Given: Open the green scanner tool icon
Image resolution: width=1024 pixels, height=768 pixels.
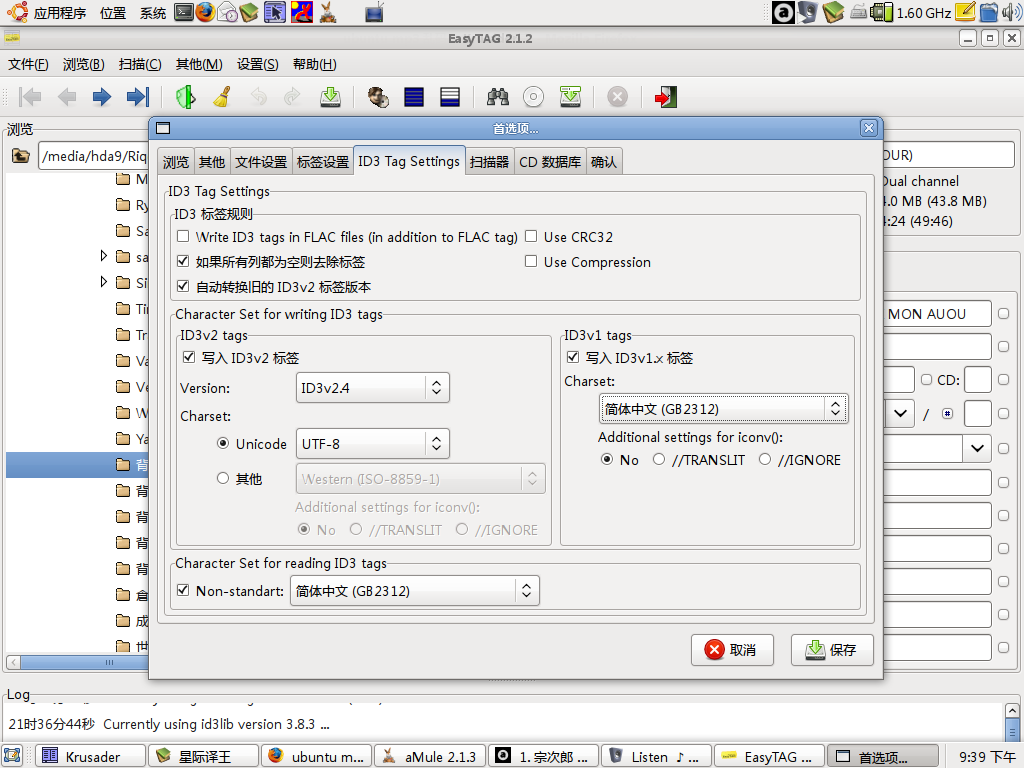Looking at the screenshot, I should [185, 97].
